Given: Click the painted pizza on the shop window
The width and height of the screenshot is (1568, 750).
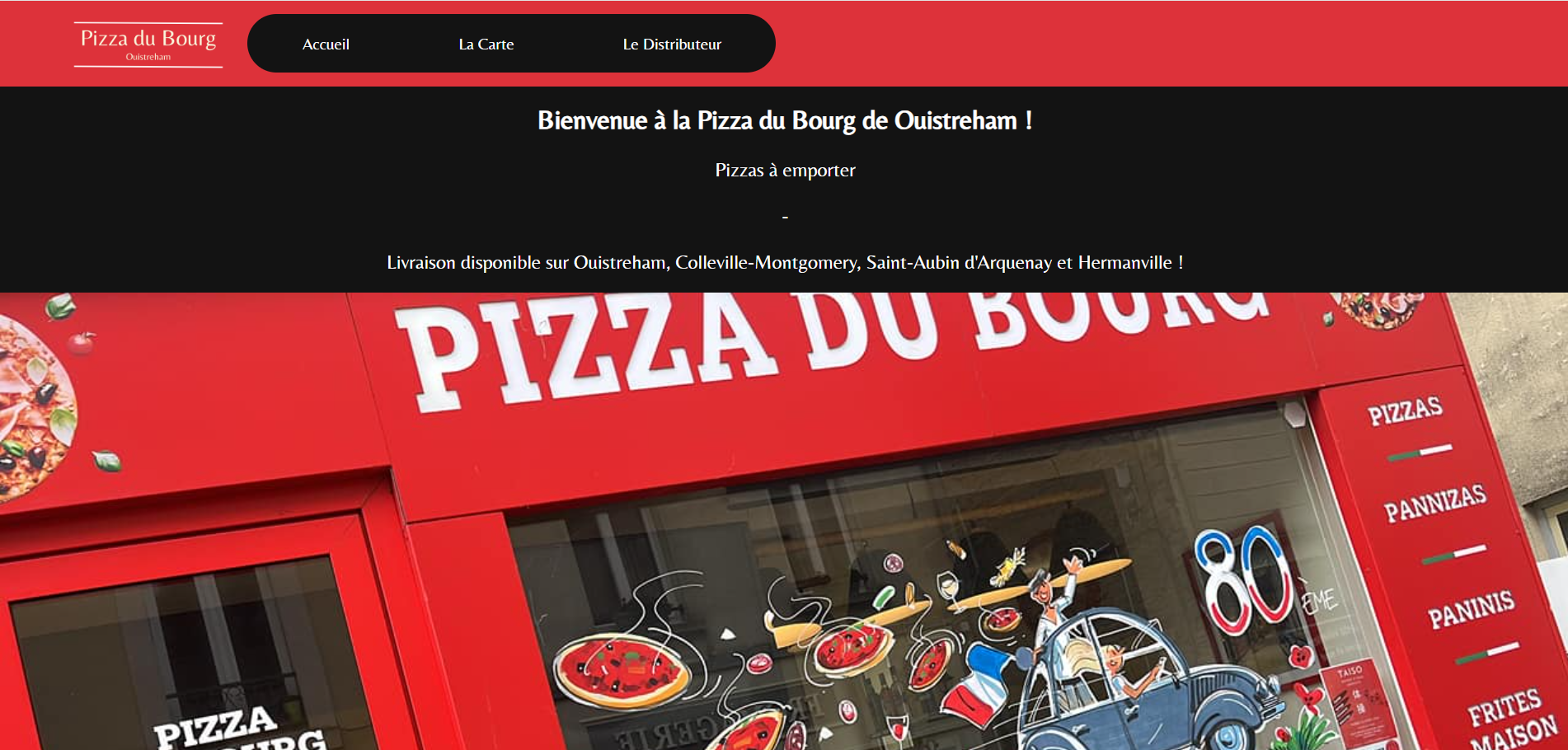Looking at the screenshot, I should pos(621,670).
